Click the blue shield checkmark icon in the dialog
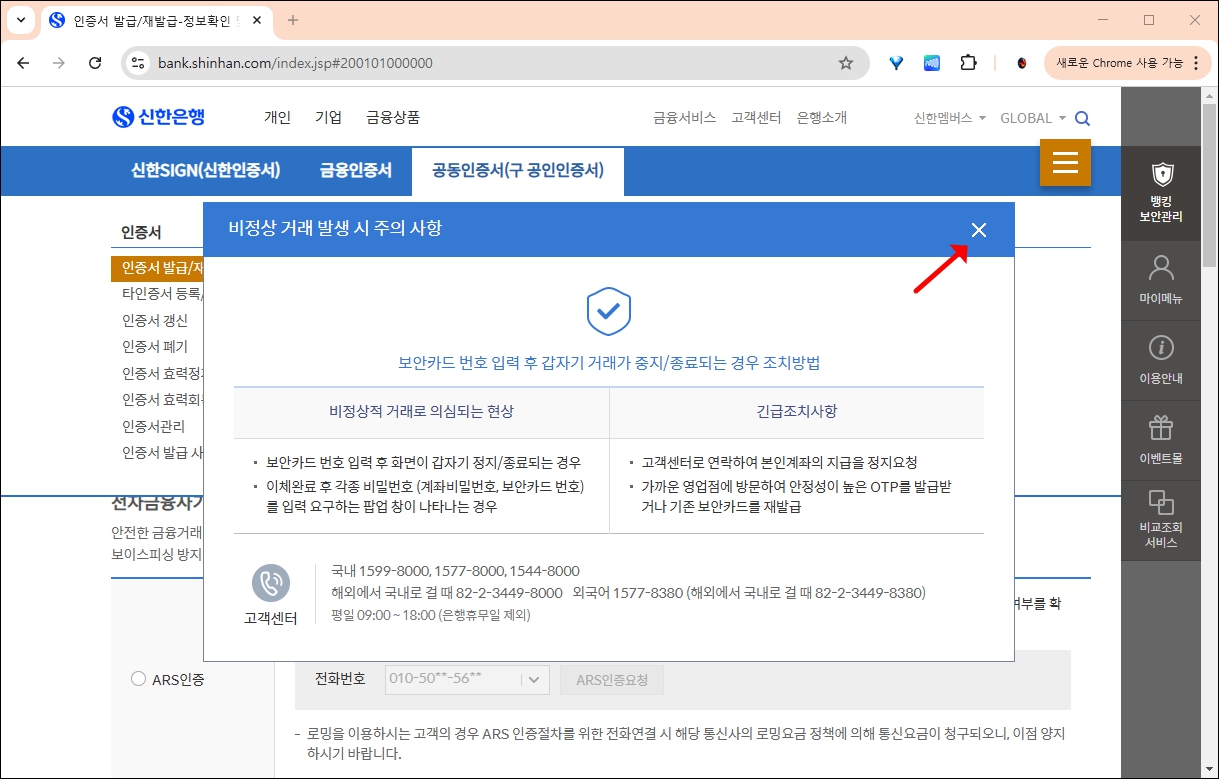This screenshot has width=1219, height=779. point(608,313)
